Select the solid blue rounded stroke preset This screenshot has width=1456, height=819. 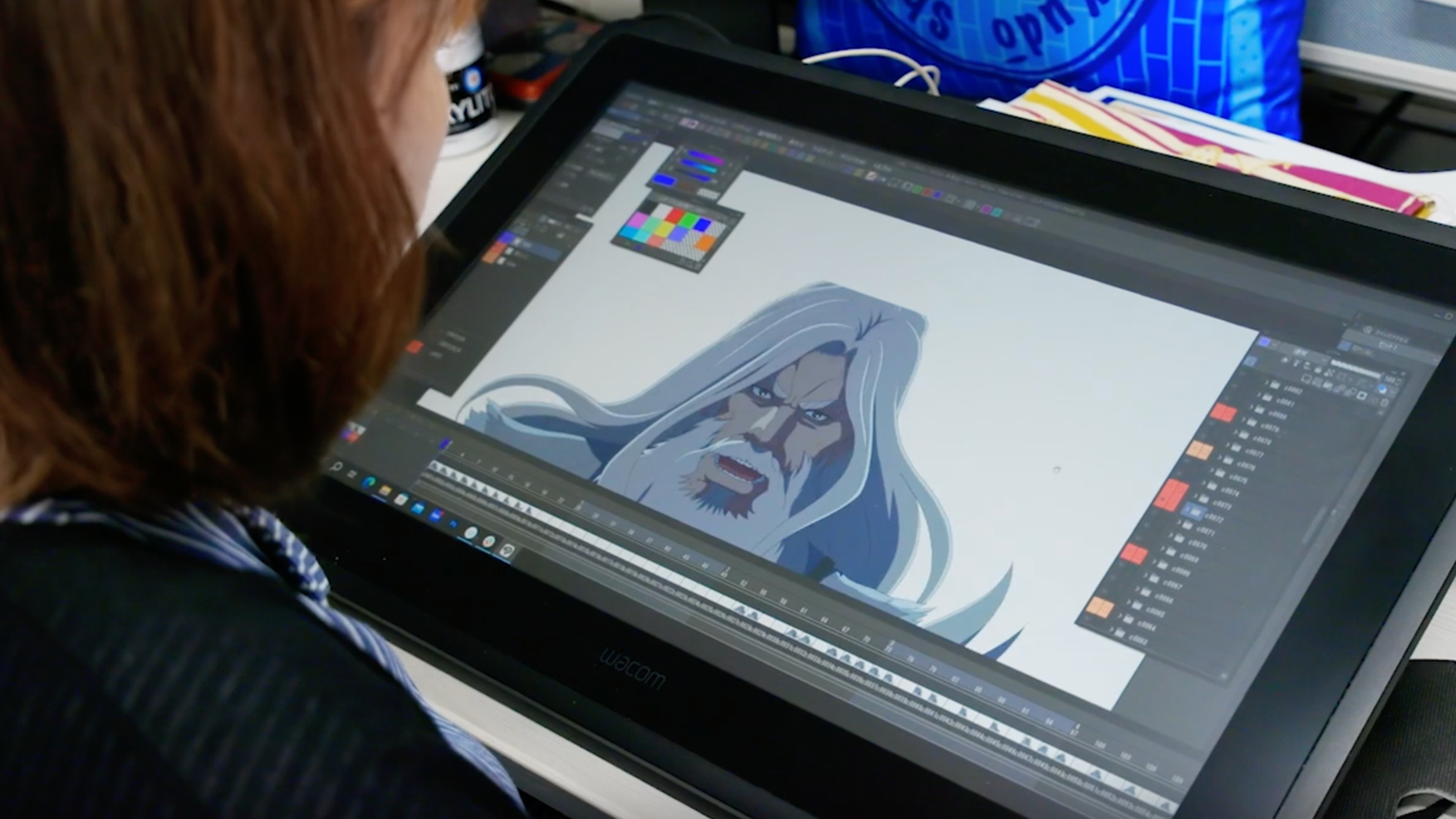(x=664, y=179)
